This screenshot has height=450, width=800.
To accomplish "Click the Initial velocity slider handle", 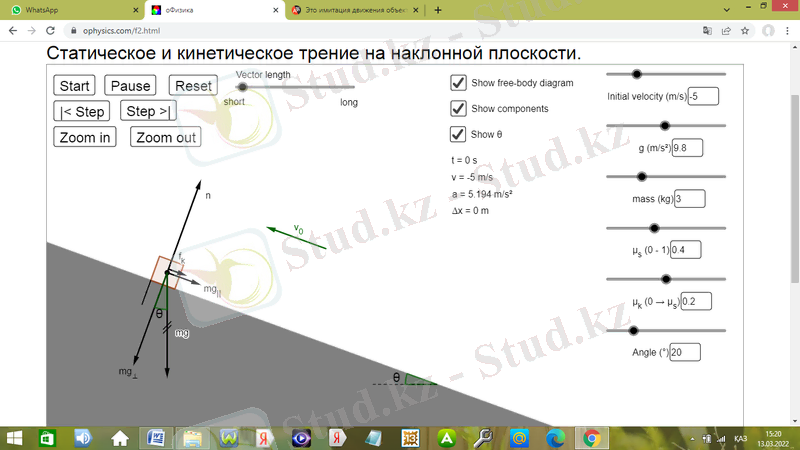I will coord(636,74).
